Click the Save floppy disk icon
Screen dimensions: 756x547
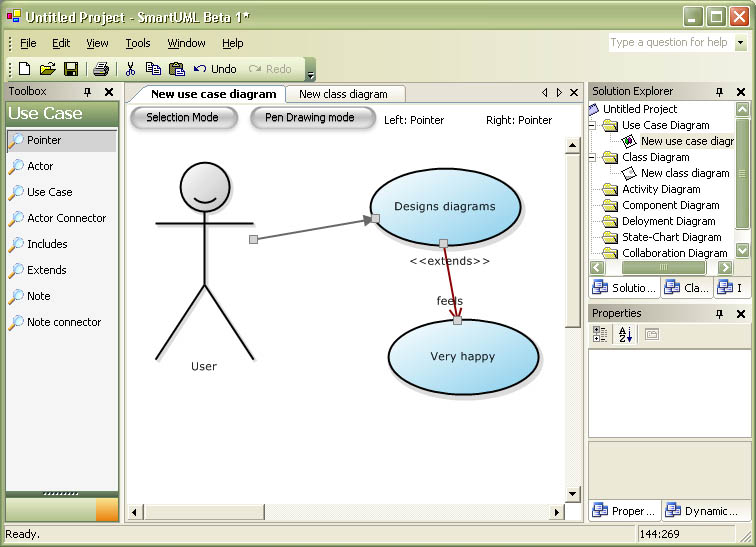click(x=71, y=69)
